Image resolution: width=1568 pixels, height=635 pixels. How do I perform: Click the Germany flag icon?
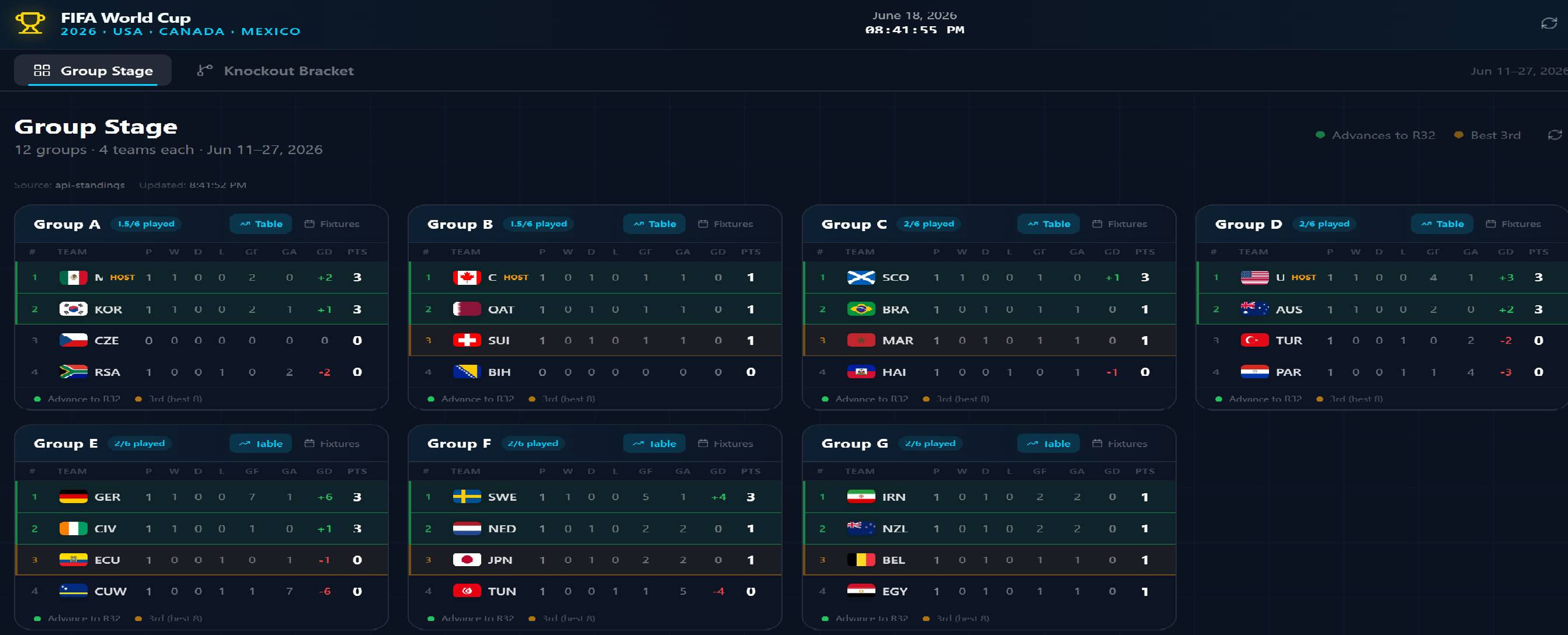[x=74, y=497]
